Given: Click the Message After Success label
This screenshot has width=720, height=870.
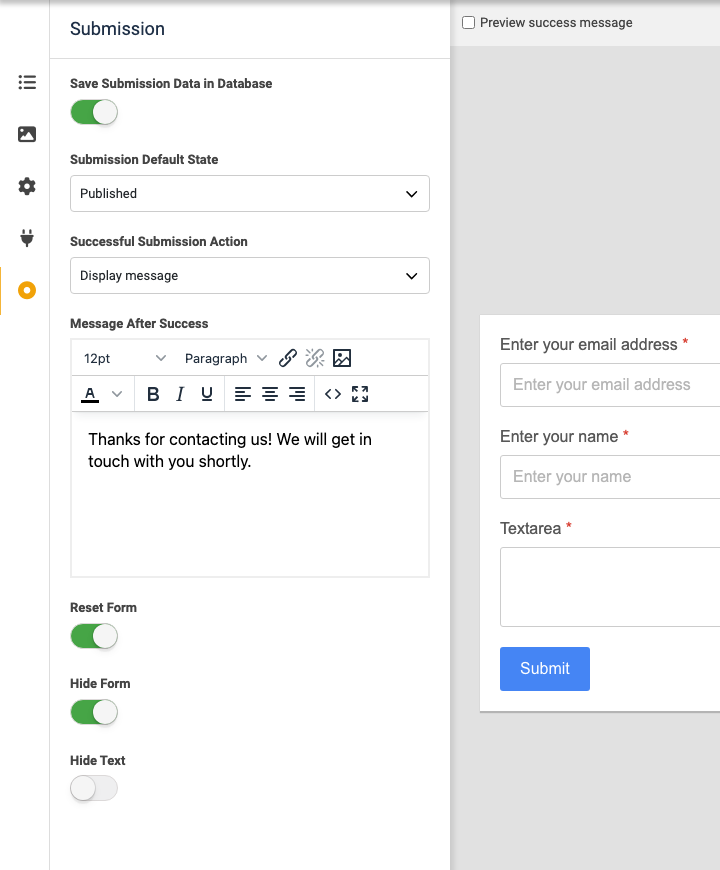Looking at the screenshot, I should [139, 323].
